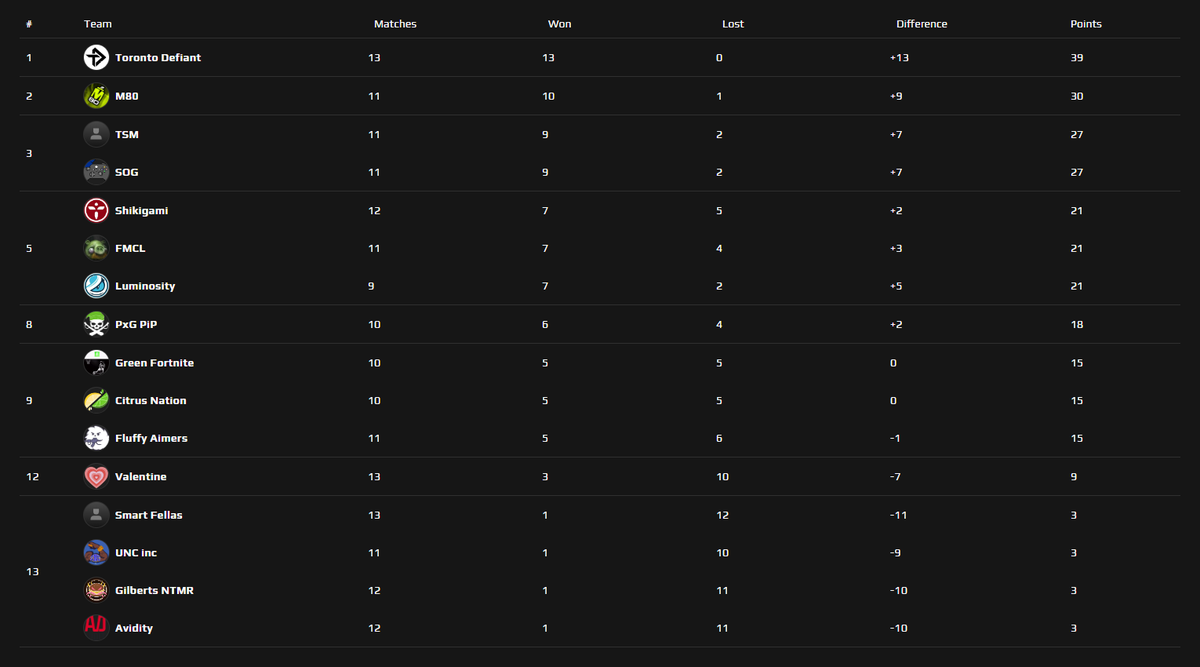The width and height of the screenshot is (1200, 667).
Task: Click Smart Fellas' -11 difference value
Action: click(898, 515)
